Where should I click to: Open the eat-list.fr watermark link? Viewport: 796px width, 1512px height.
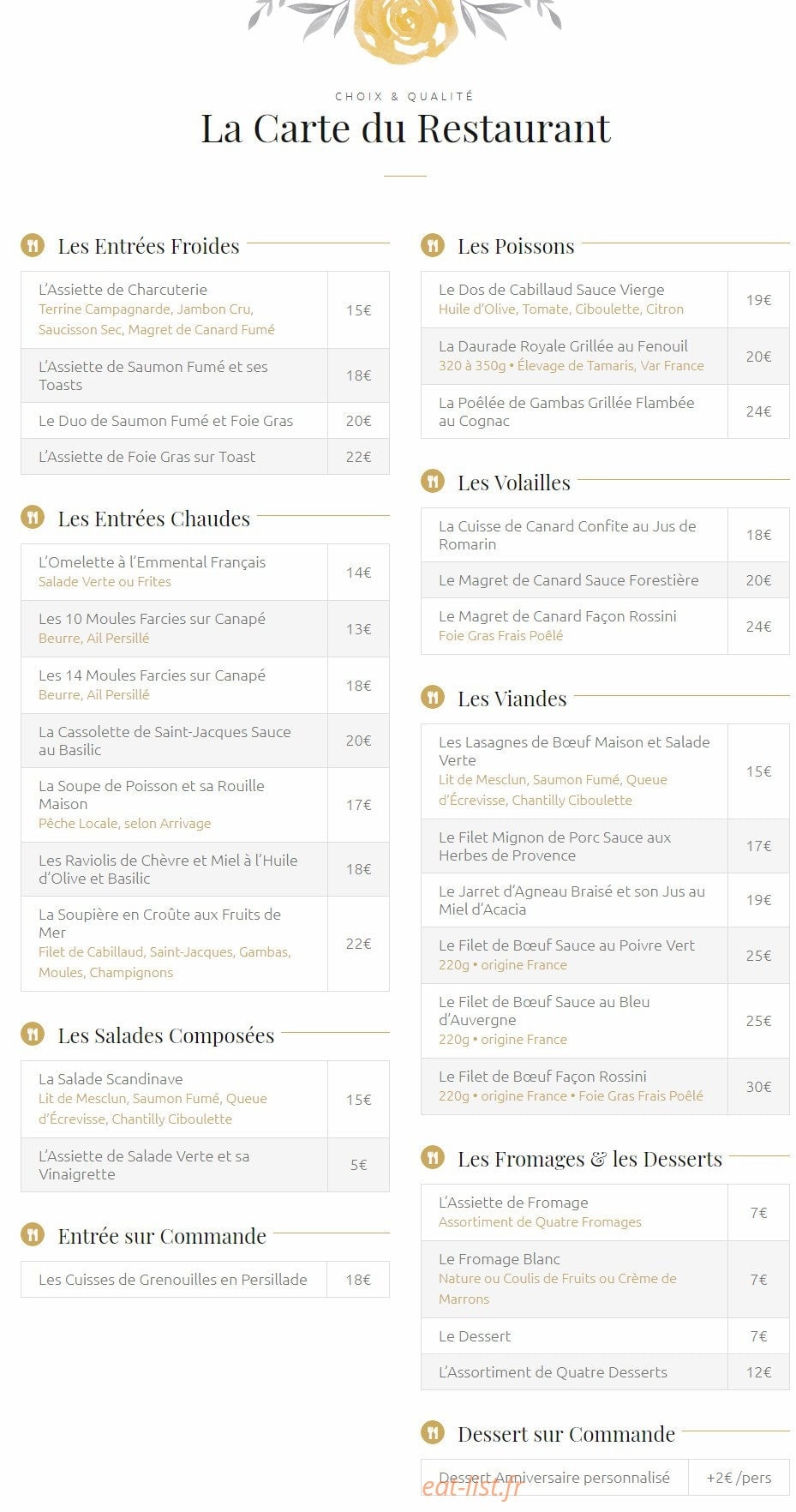pos(471,1488)
